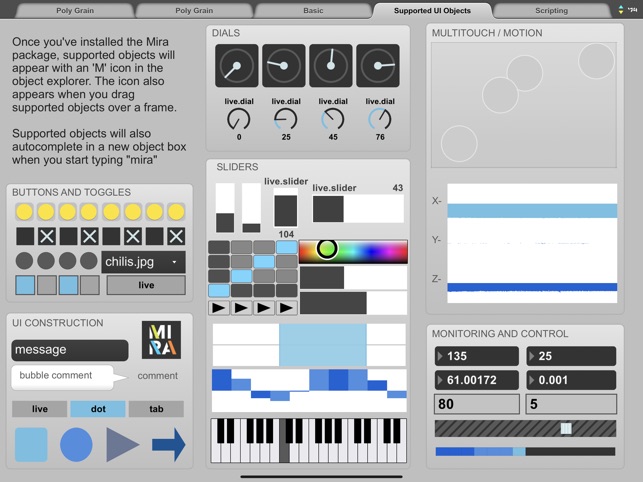Click the blue level meter bar
The height and width of the screenshot is (482, 643).
click(525, 452)
